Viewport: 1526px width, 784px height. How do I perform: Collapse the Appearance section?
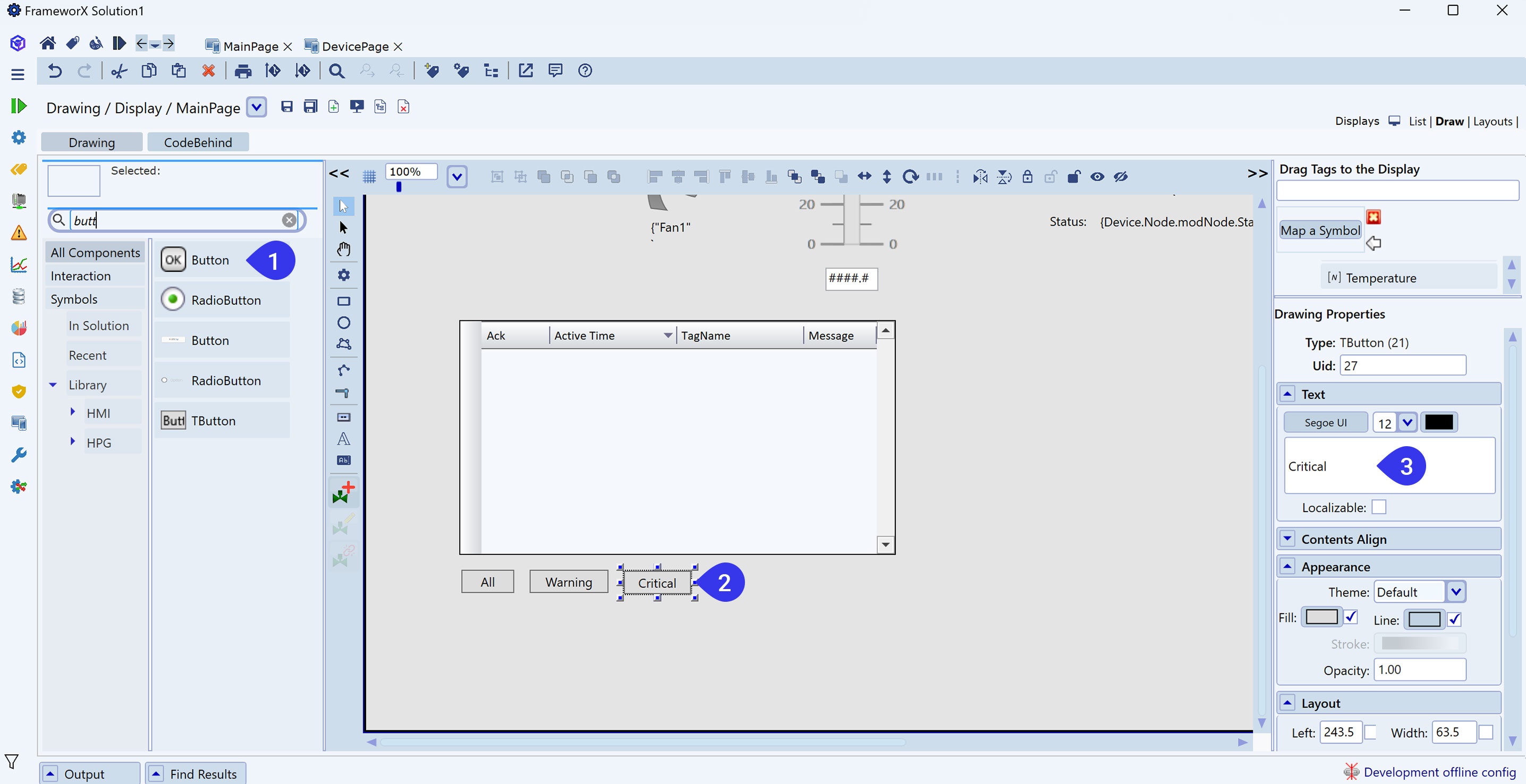1287,567
